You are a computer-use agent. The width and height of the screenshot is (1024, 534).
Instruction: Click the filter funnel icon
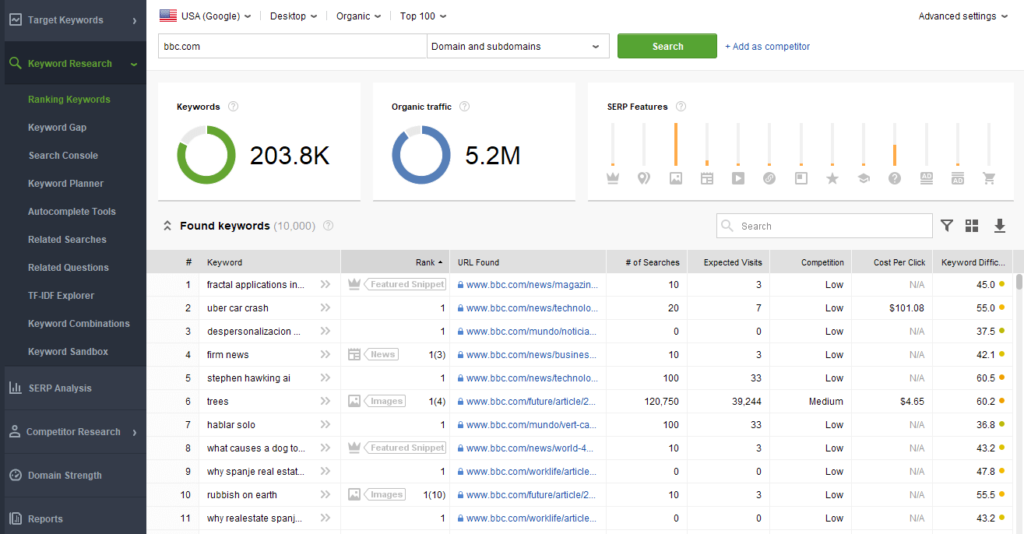pyautogui.click(x=947, y=226)
